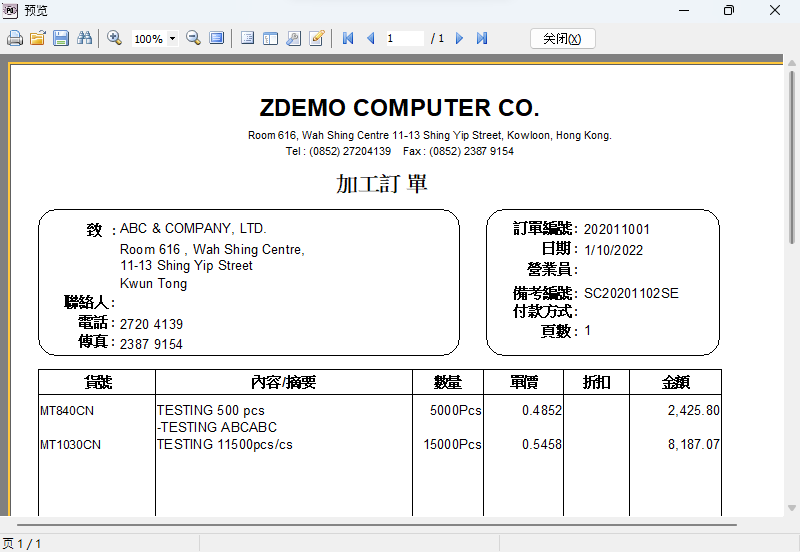Click the 加工訂單 document title
800x552 pixels.
(x=382, y=184)
